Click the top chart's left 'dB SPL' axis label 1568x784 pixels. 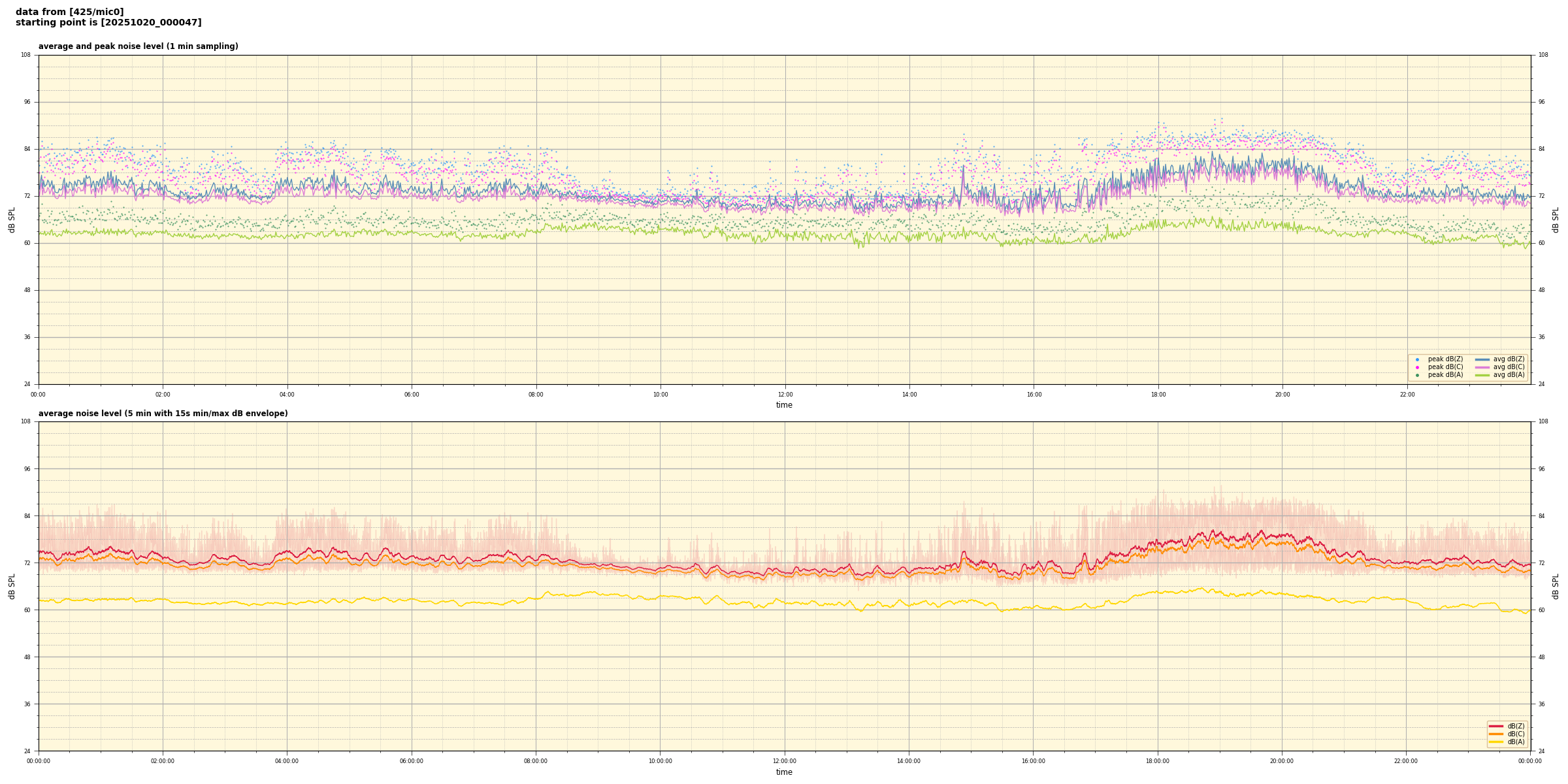12,220
